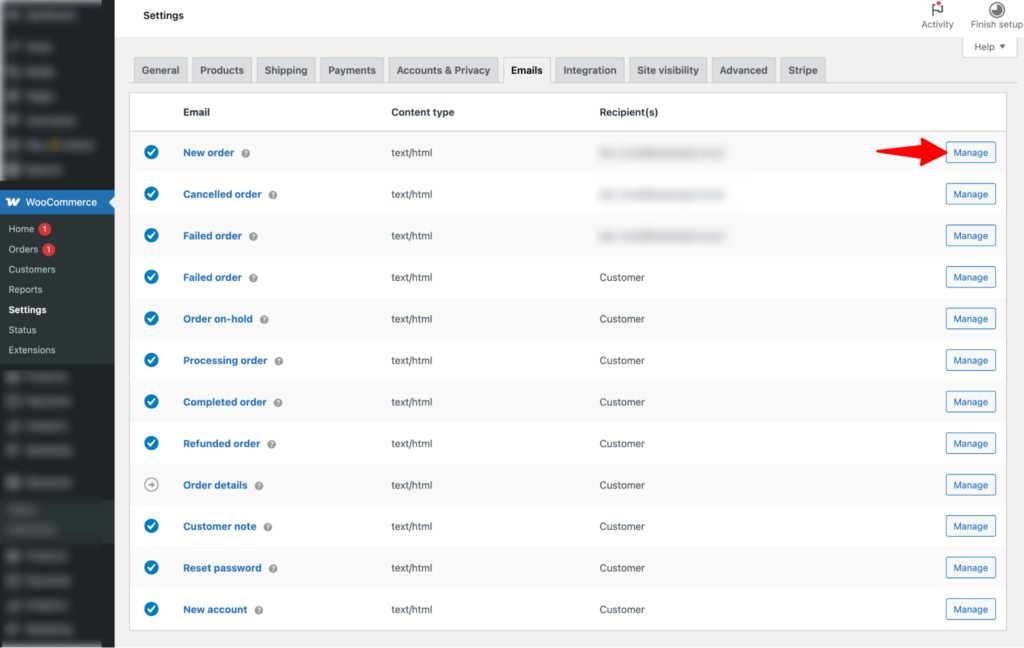Click the manual-send arrow icon beside Order details
1024x648 pixels.
click(x=152, y=484)
